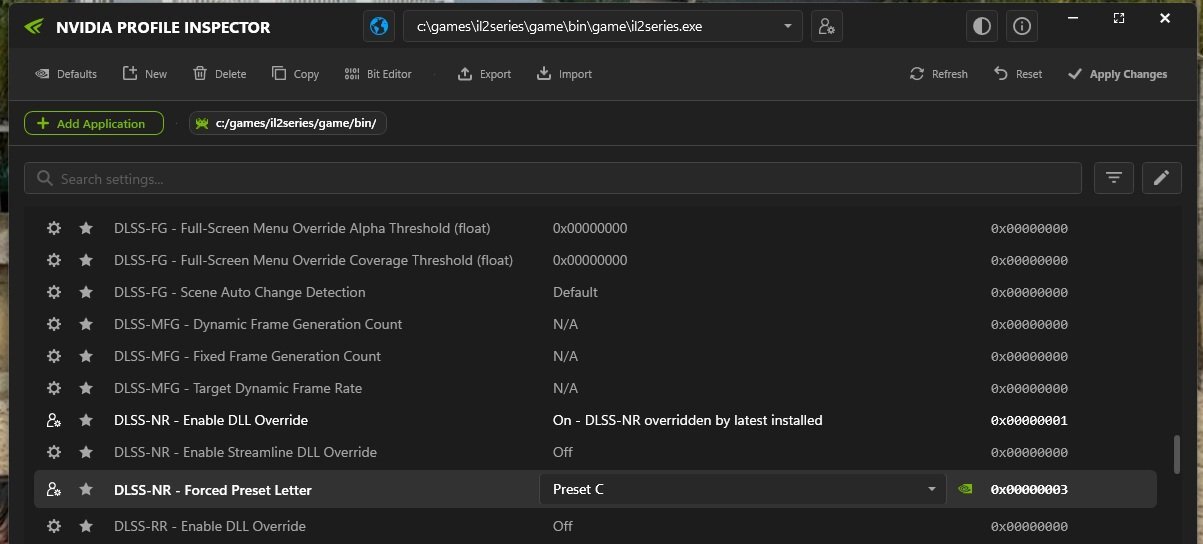Viewport: 1203px width, 544px height.
Task: Click the 0x00000001 hex value
Action: click(1029, 421)
